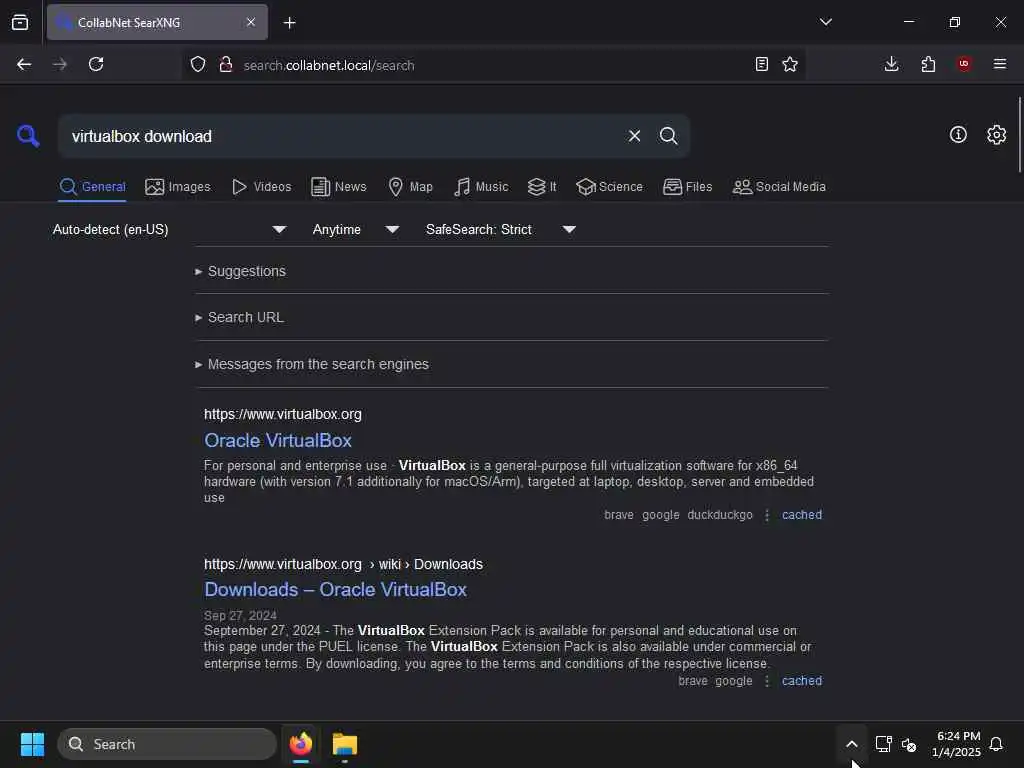
Task: Expand the Suggestions section
Action: click(240, 271)
